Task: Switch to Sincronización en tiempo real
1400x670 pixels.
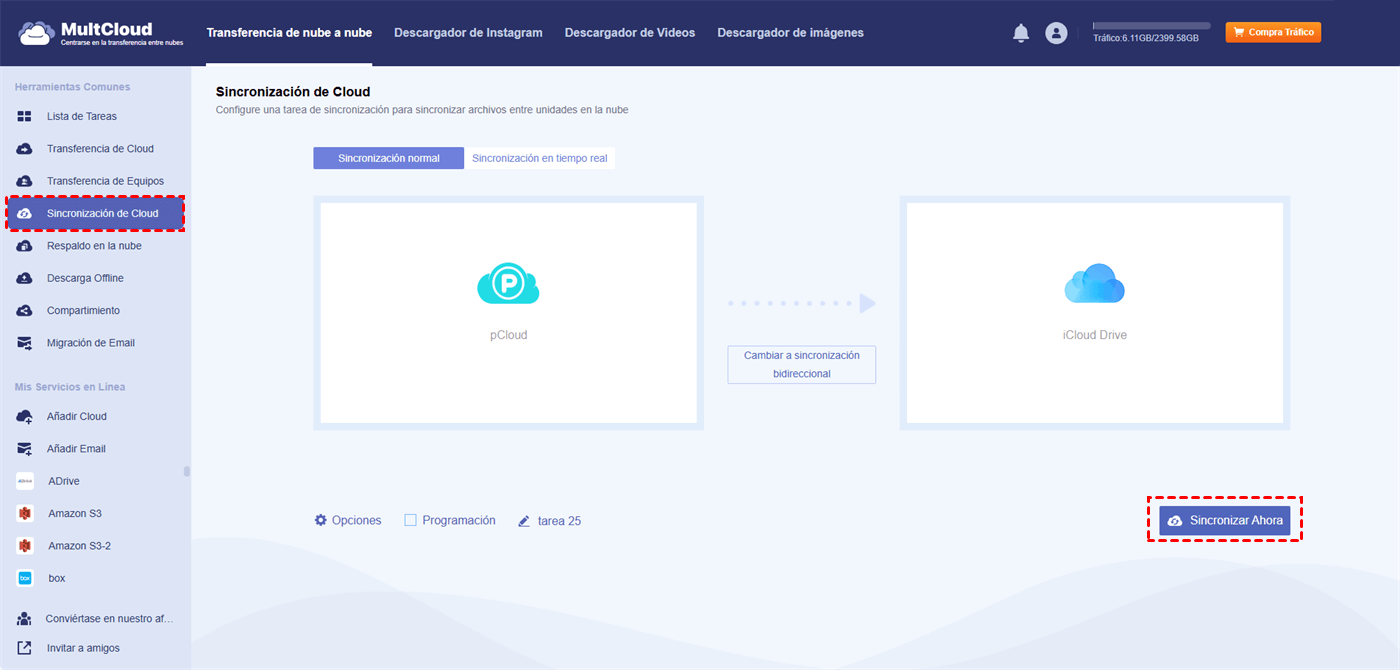Action: pyautogui.click(x=540, y=158)
